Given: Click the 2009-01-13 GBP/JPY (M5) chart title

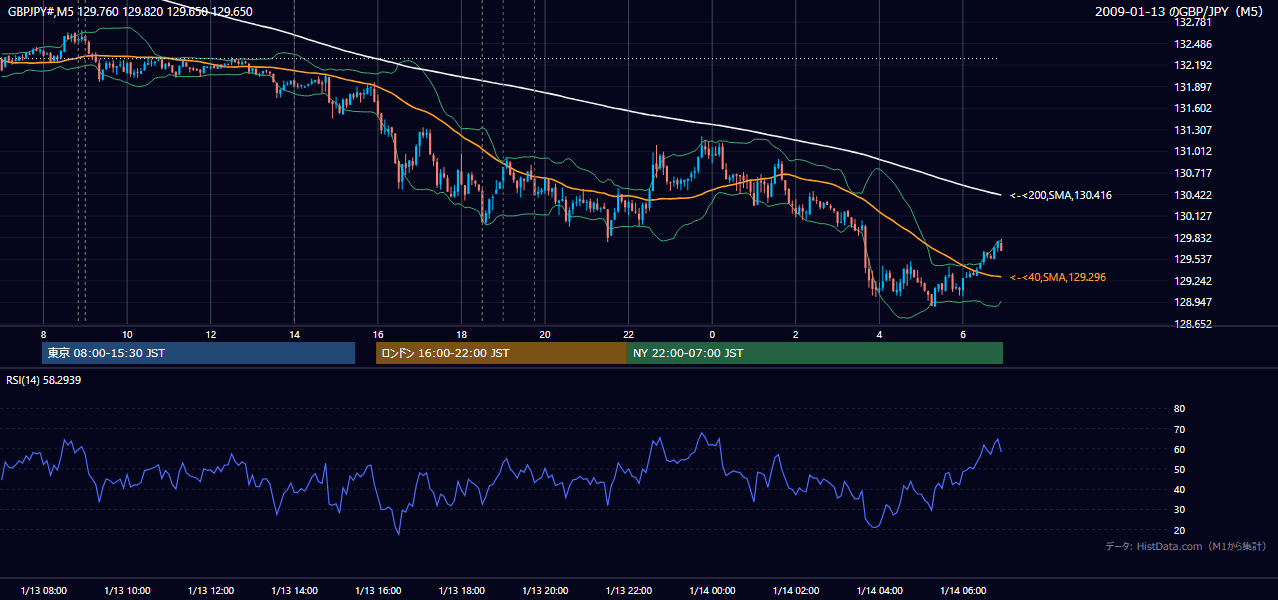Looking at the screenshot, I should [x=1180, y=12].
